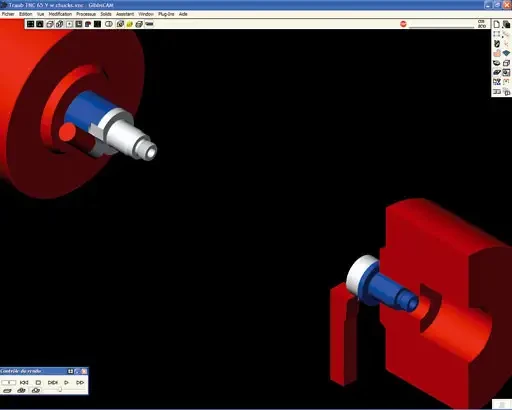Click the new document icon in palette
The width and height of the screenshot is (512, 410).
pos(496,24)
